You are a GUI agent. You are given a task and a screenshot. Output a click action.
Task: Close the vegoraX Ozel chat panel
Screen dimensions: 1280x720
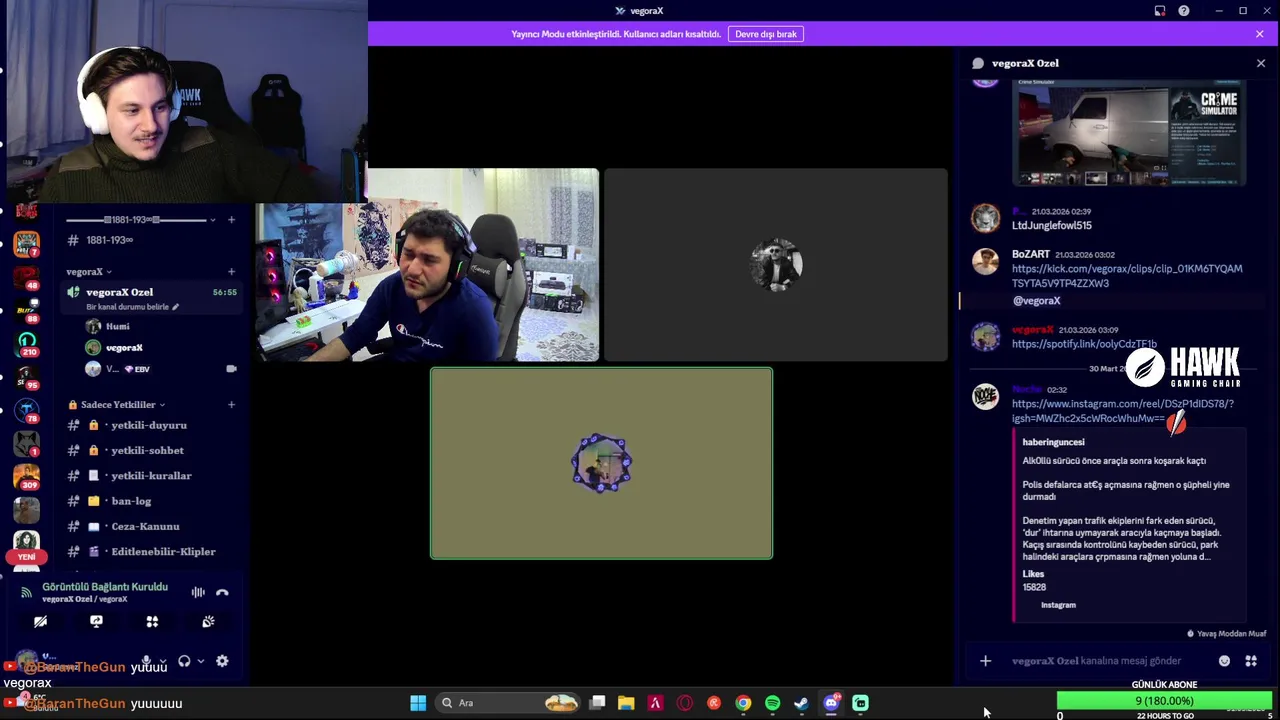point(1261,63)
